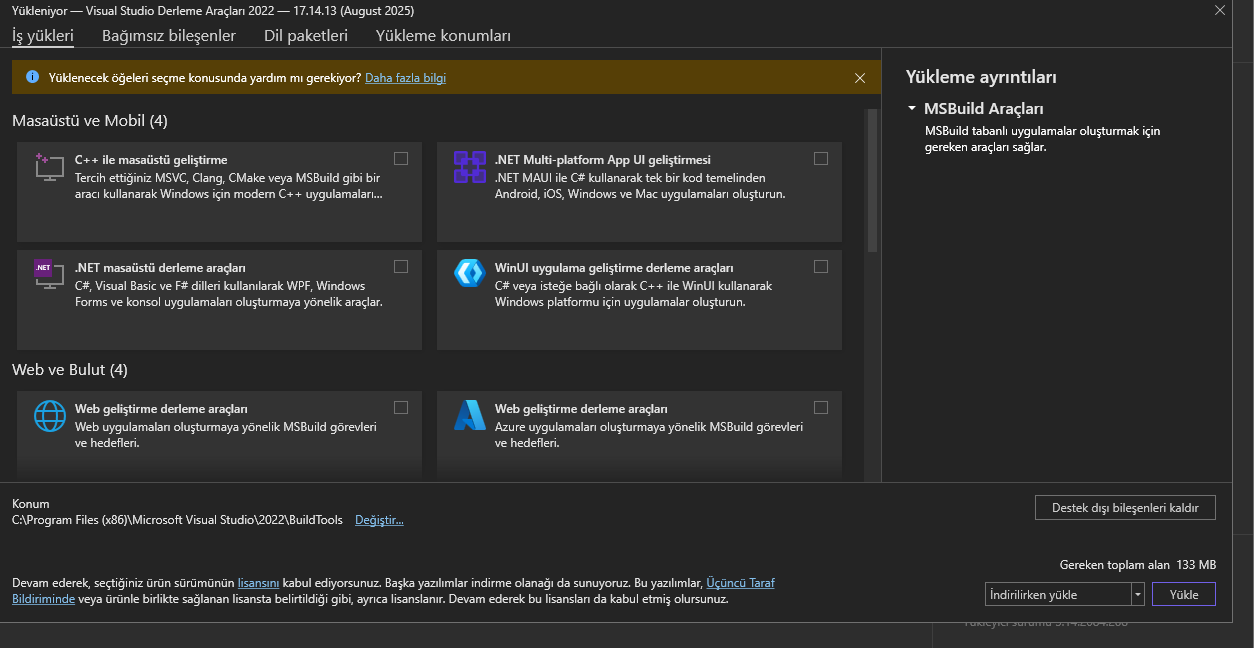
Task: Open the Dil paketleri tab
Action: (x=306, y=36)
